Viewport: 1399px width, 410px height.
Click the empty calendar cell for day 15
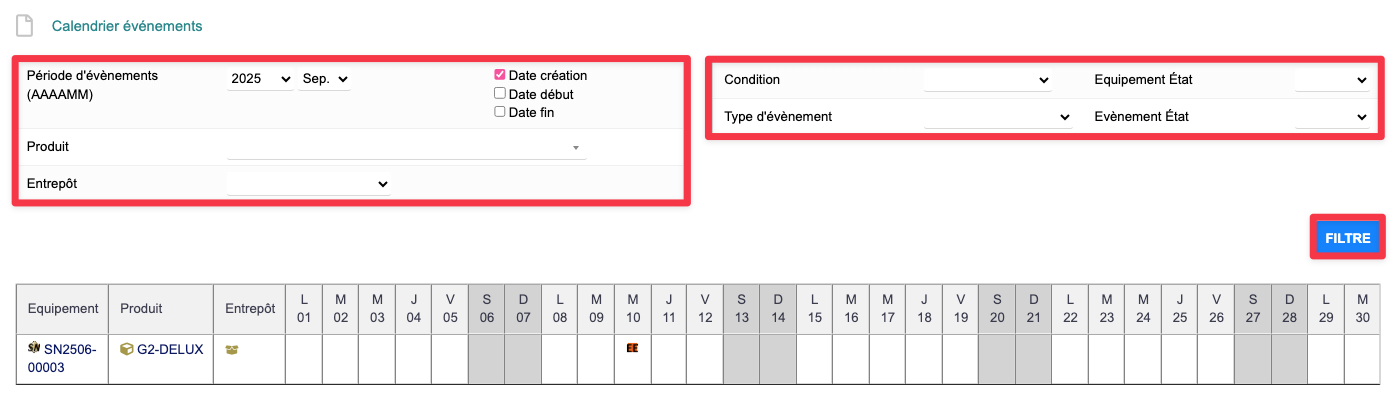coord(815,360)
